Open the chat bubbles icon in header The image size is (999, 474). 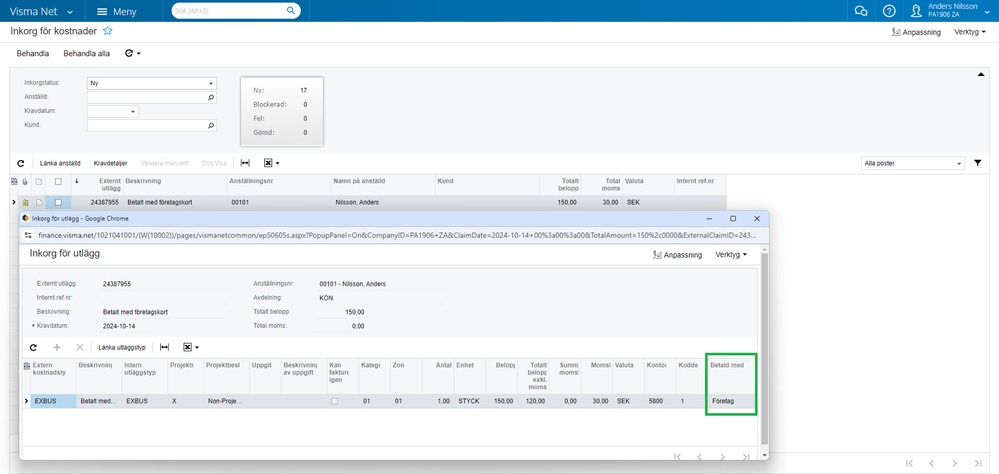[x=861, y=11]
